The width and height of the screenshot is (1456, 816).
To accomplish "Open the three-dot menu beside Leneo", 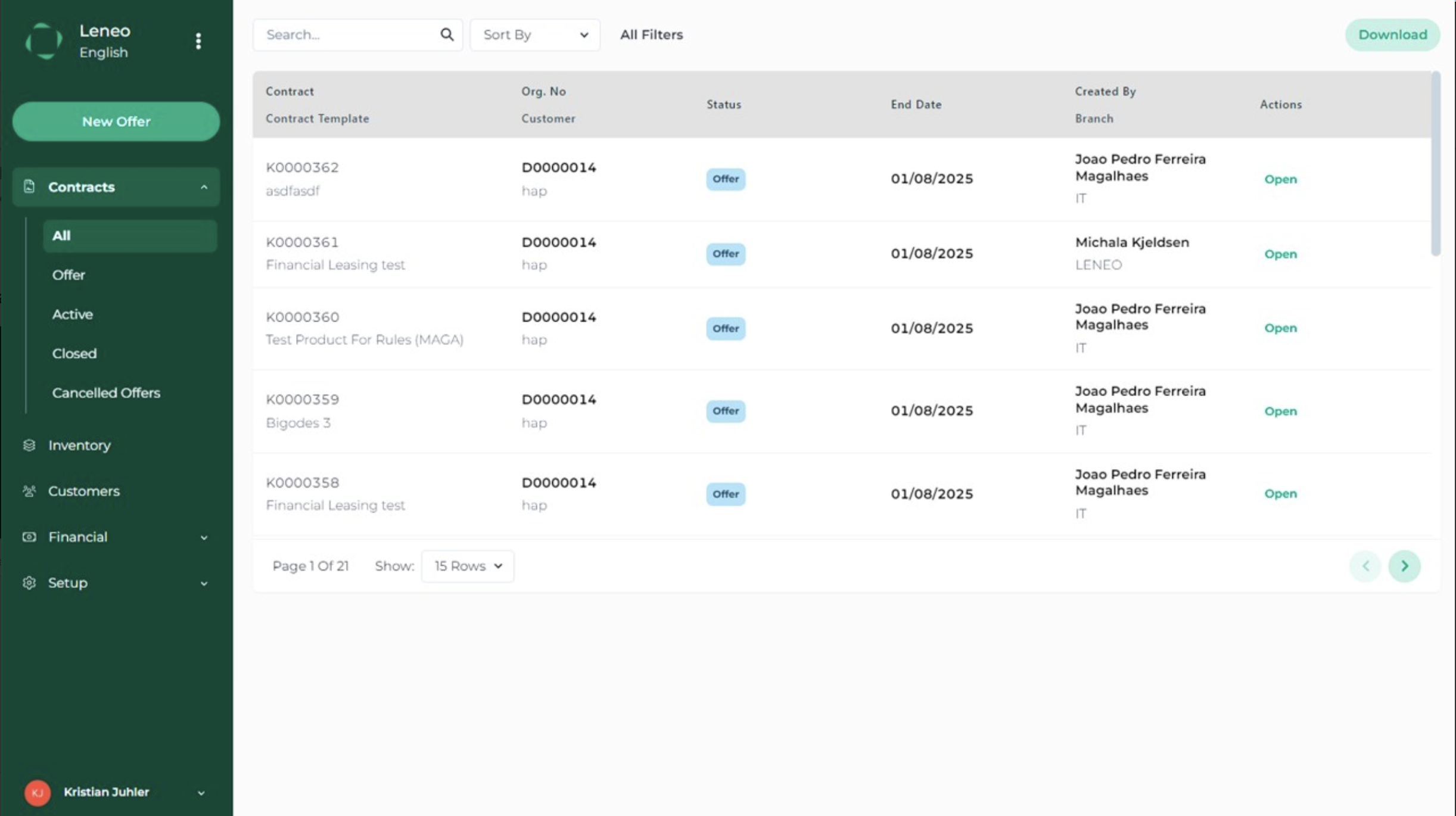I will (198, 41).
